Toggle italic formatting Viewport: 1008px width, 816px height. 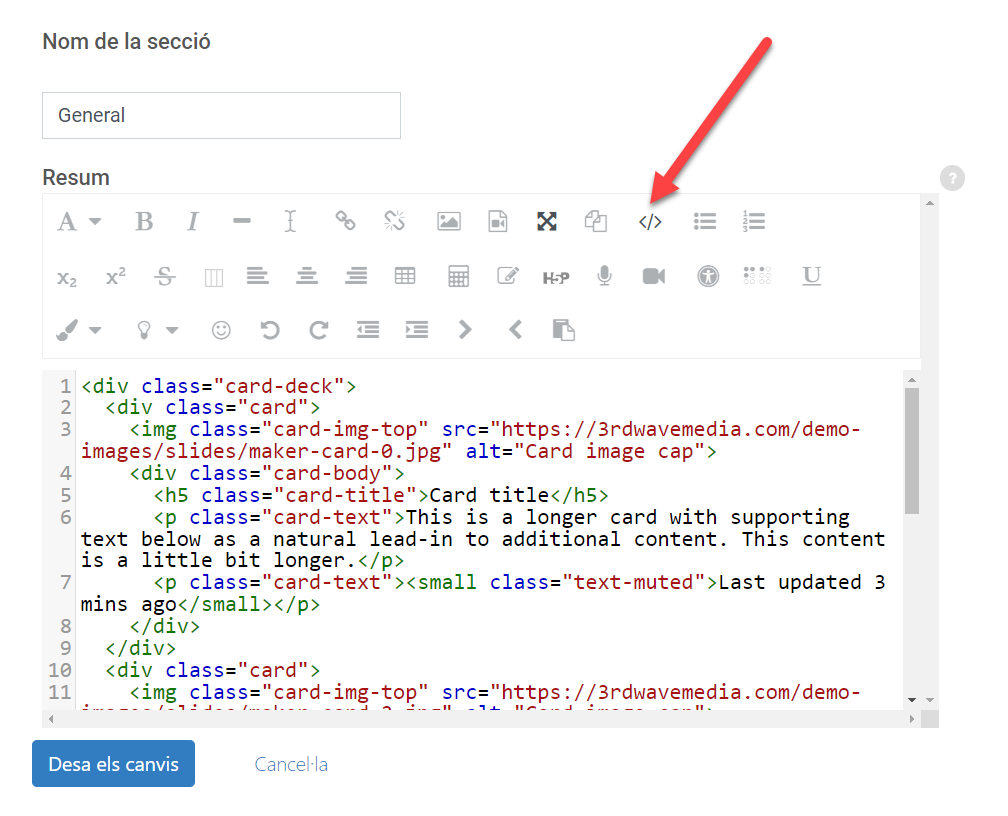[x=193, y=222]
